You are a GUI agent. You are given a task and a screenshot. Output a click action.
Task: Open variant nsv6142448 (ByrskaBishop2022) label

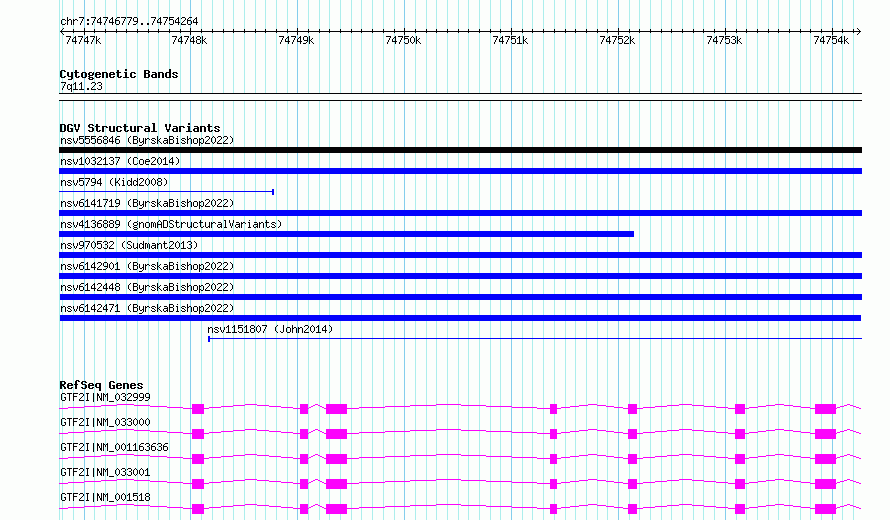click(x=147, y=287)
